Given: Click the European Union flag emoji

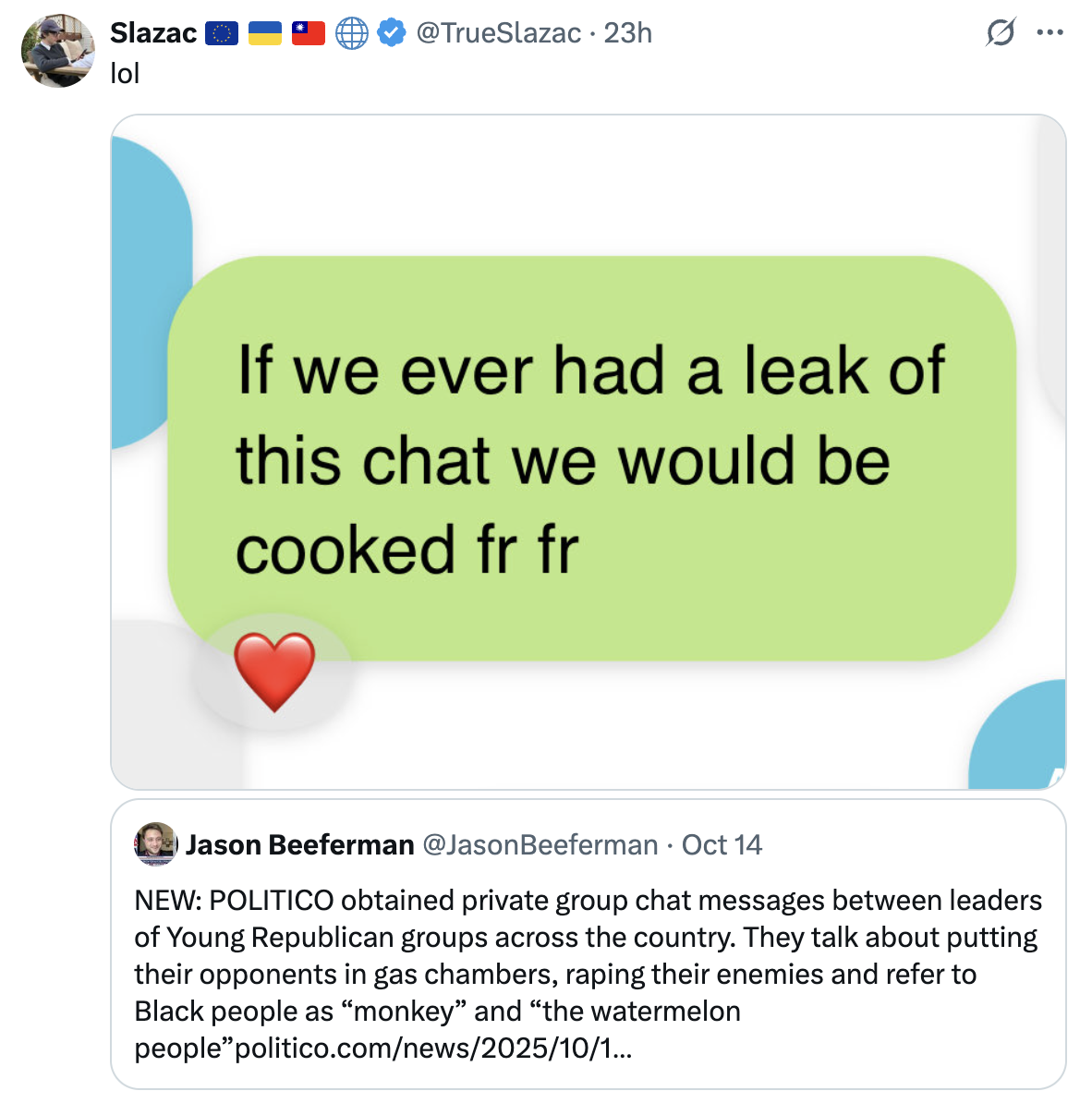Looking at the screenshot, I should pos(222,34).
